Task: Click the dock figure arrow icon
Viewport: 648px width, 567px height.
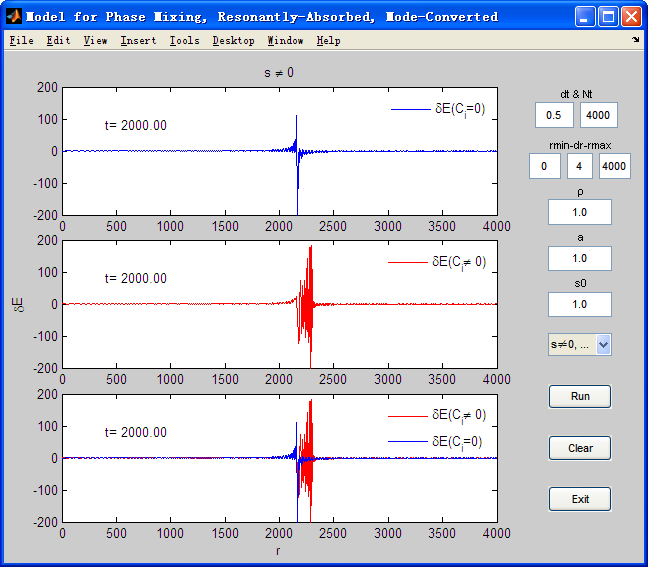Action: [635, 40]
